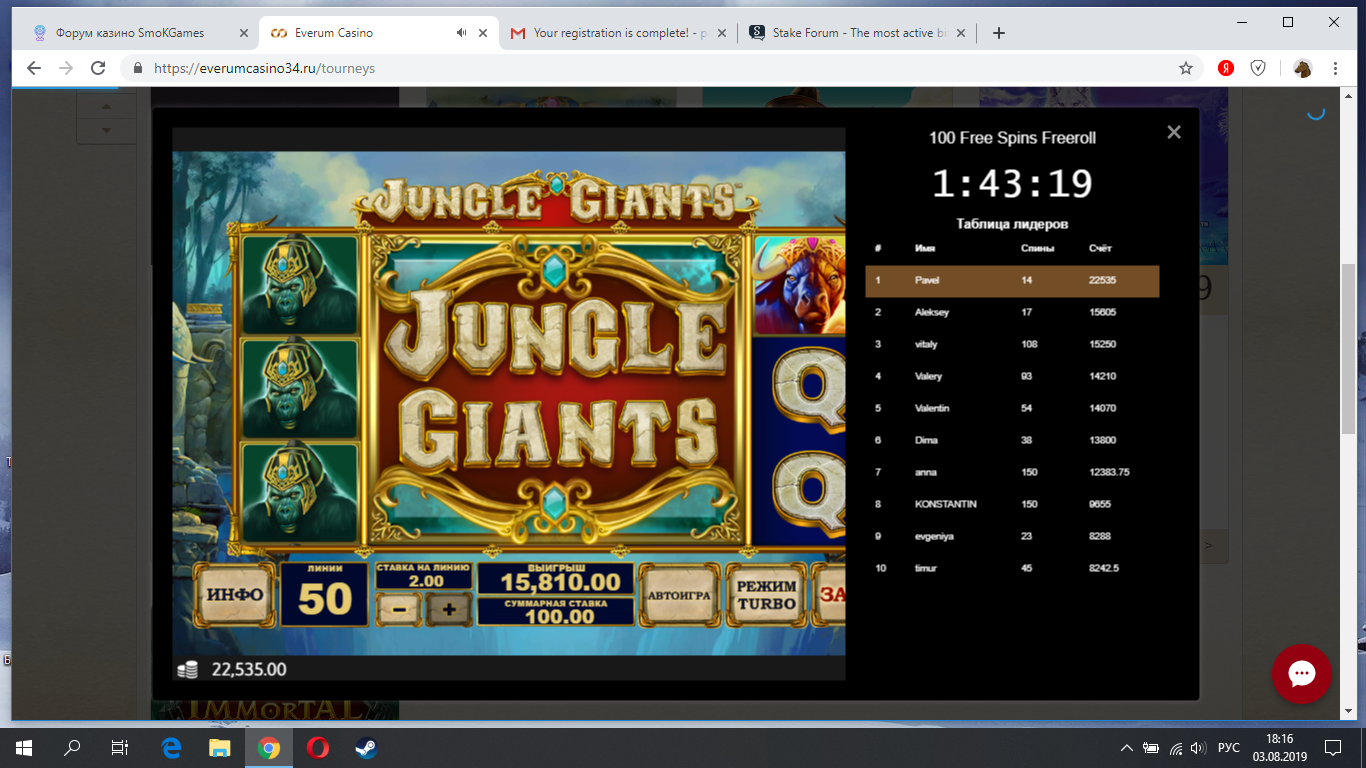This screenshot has height=768, width=1366.
Task: Click the scroll-down arrow behind the popup
Action: 107,131
